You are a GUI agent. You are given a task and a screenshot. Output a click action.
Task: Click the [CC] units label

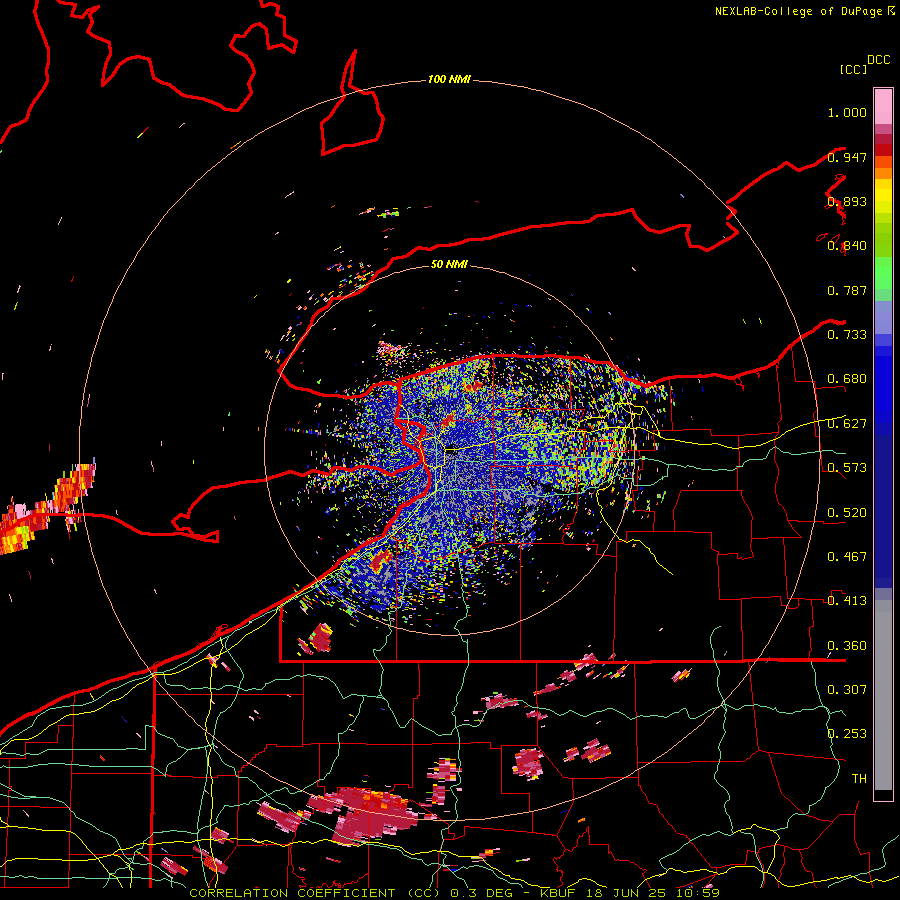click(854, 69)
